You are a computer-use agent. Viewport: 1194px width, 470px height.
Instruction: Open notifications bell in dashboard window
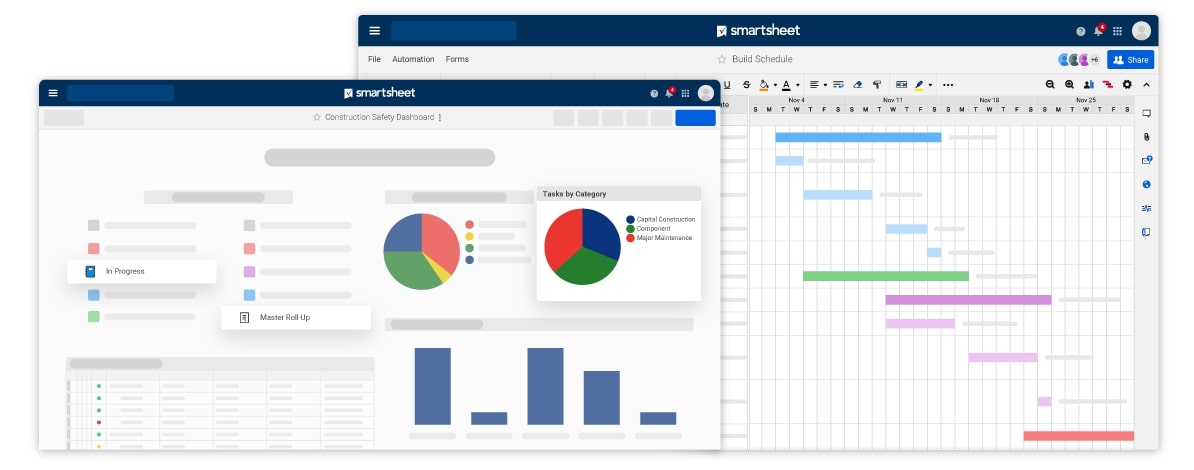[669, 93]
